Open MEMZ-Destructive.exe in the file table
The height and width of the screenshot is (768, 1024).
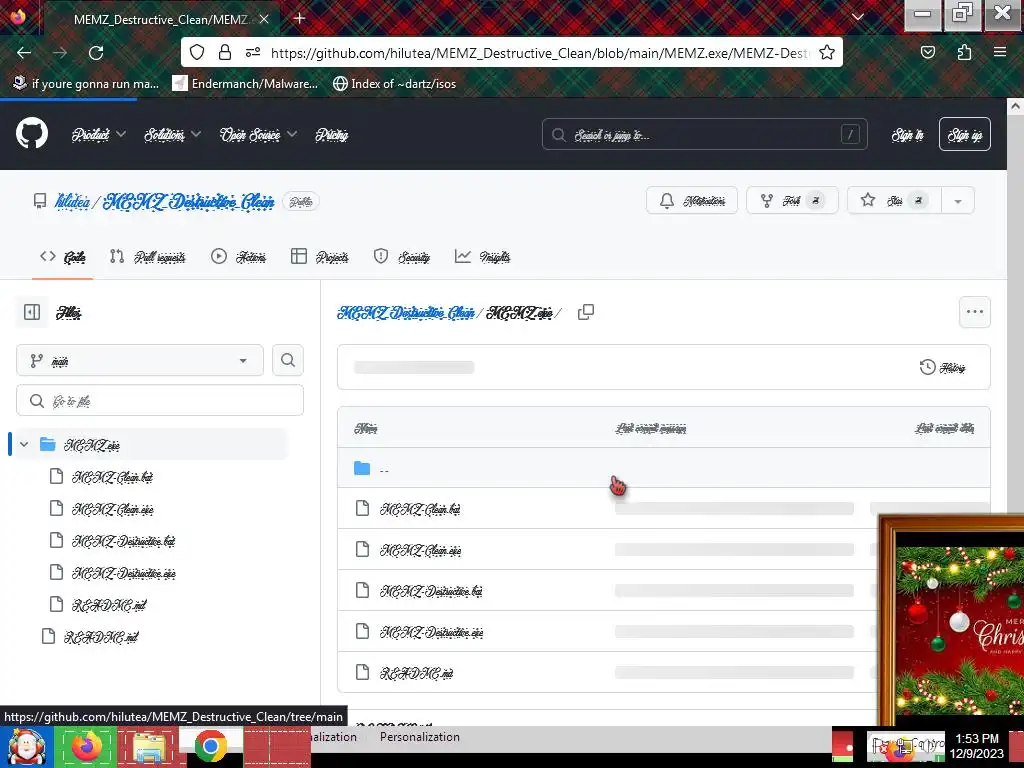click(432, 632)
